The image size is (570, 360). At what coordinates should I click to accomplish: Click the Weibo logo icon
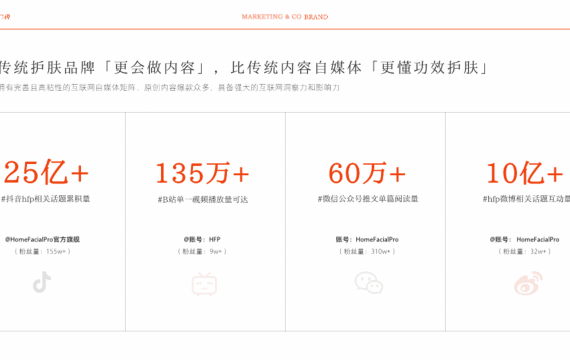(x=528, y=283)
